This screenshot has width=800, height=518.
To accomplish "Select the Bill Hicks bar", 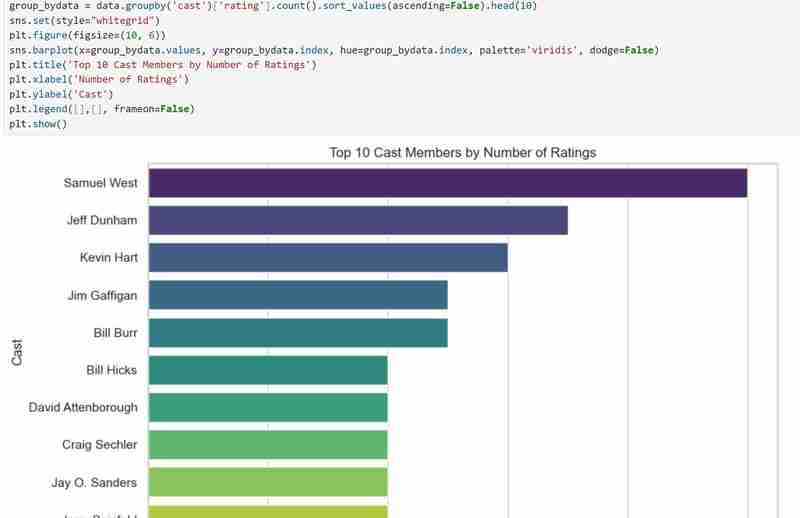I will coord(268,370).
